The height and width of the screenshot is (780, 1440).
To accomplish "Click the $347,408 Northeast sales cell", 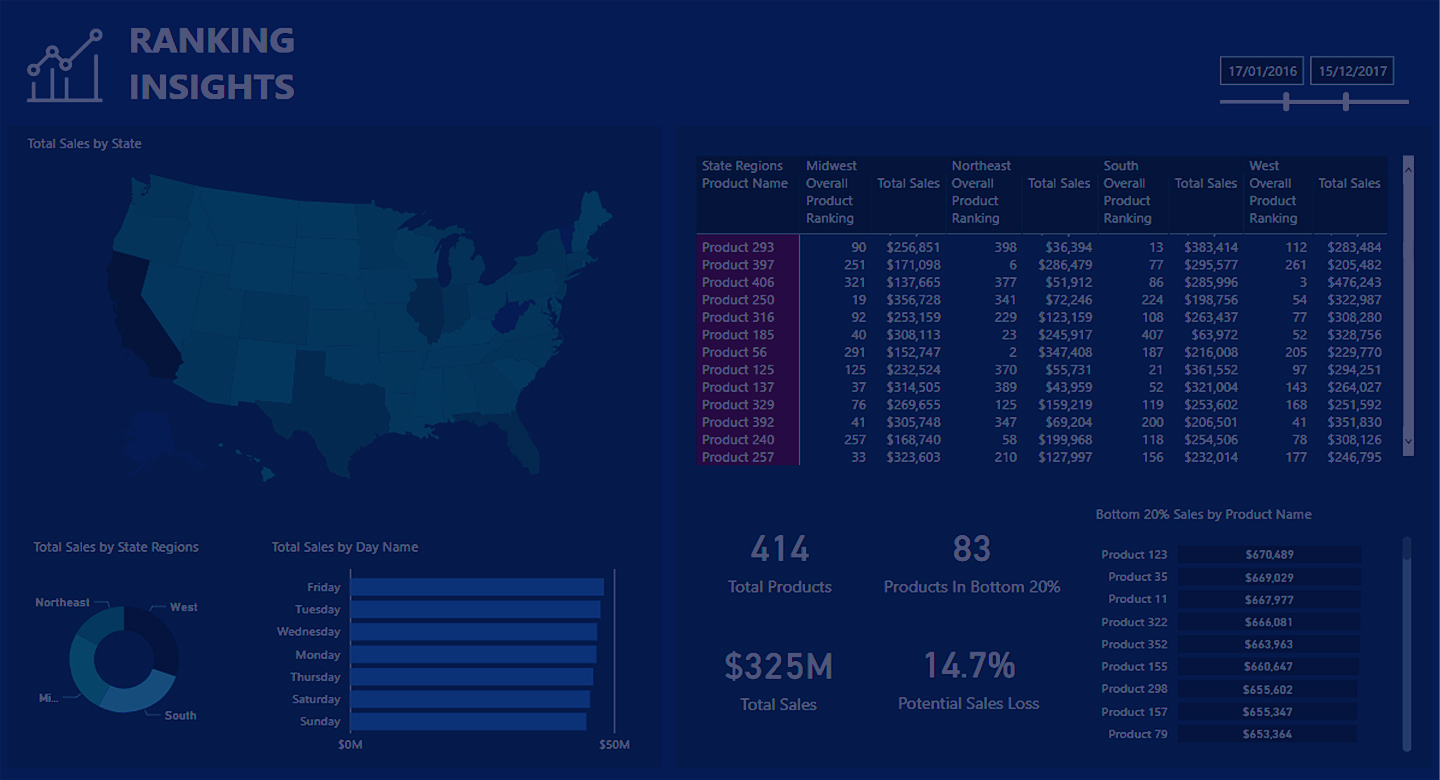I will tap(1065, 352).
